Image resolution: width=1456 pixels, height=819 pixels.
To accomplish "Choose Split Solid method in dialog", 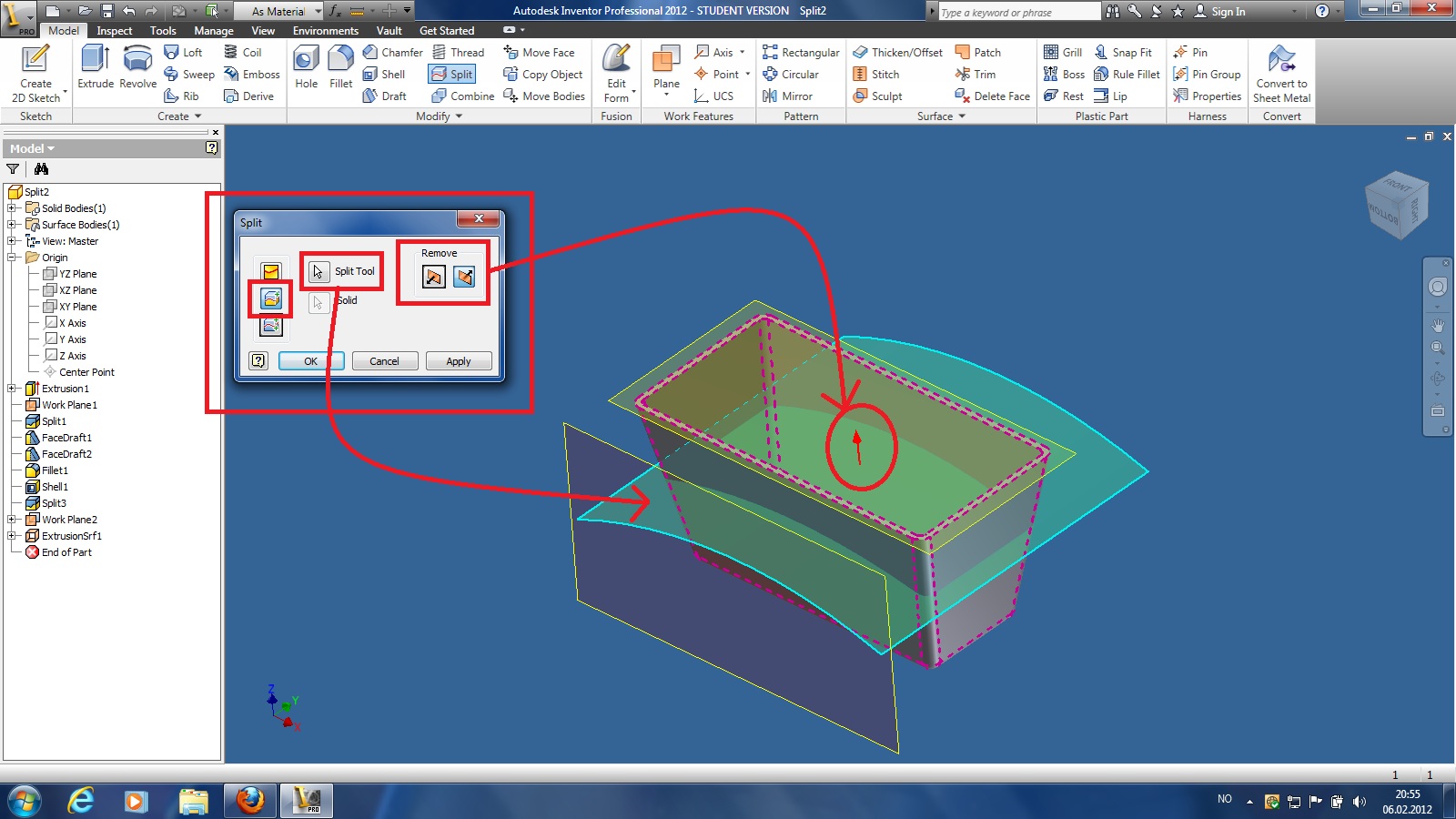I will coord(271,326).
